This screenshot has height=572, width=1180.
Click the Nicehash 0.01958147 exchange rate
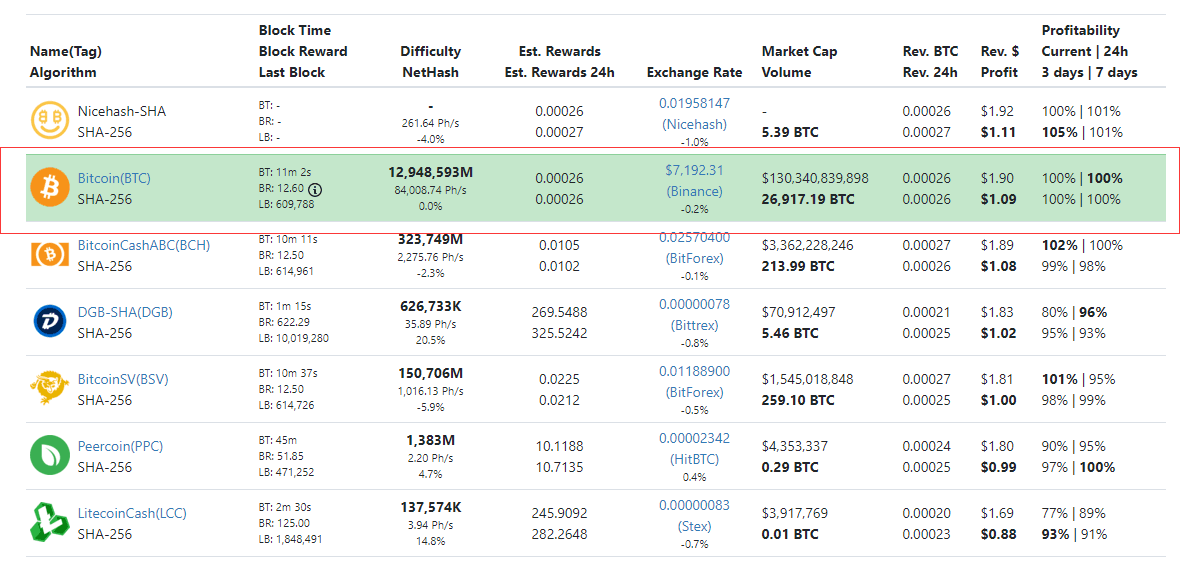694,103
